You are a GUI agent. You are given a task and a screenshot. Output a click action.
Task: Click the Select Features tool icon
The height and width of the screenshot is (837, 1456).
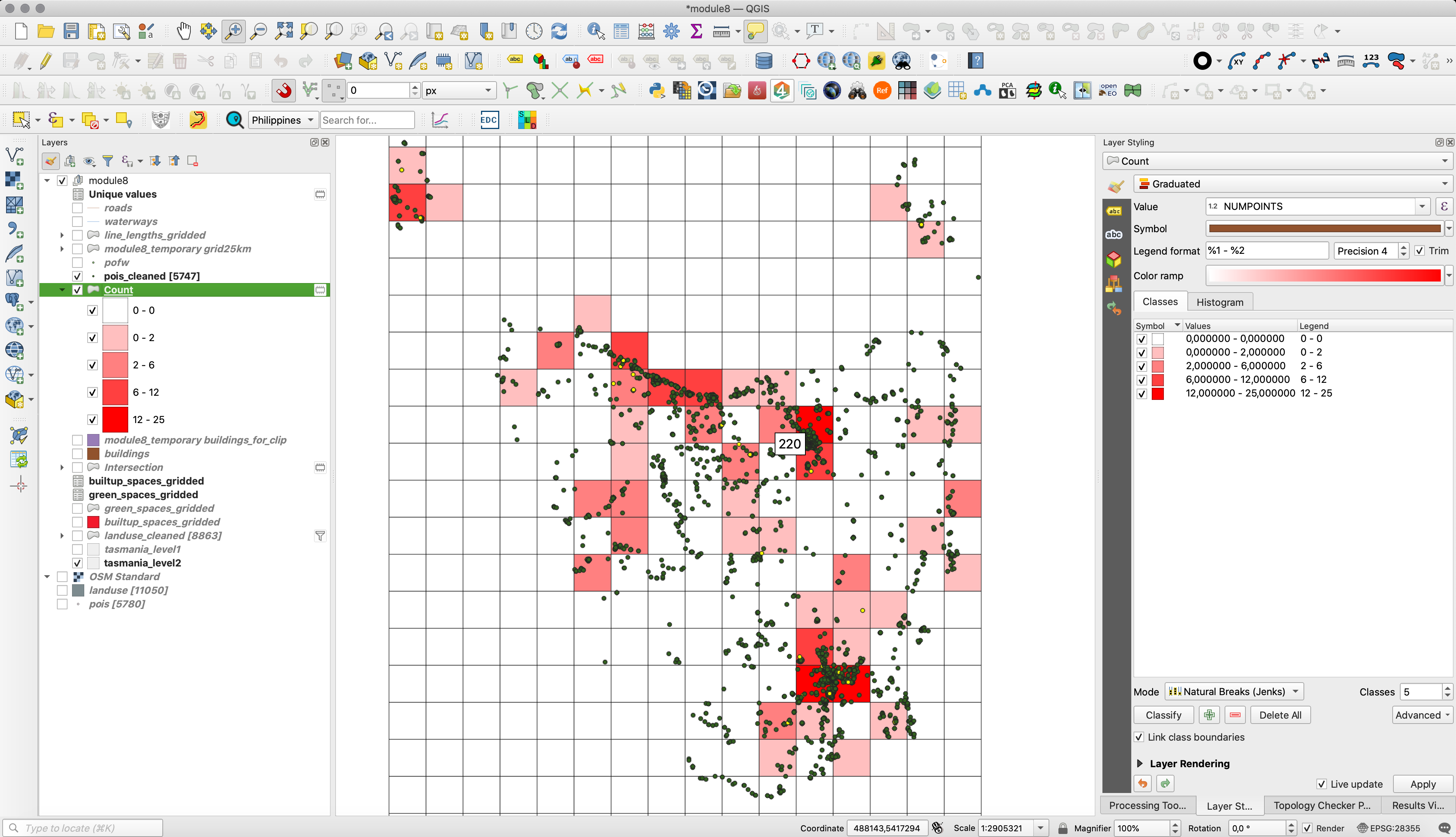pos(22,120)
